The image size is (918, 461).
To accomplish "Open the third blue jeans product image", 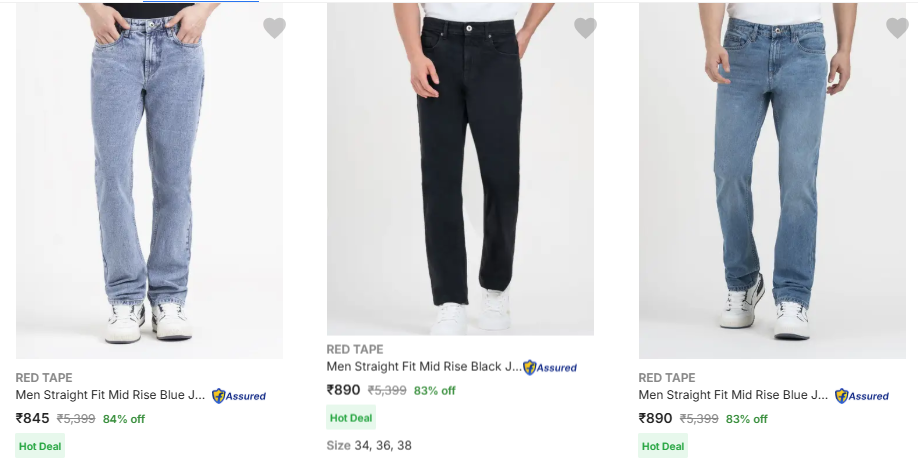I will [x=772, y=180].
